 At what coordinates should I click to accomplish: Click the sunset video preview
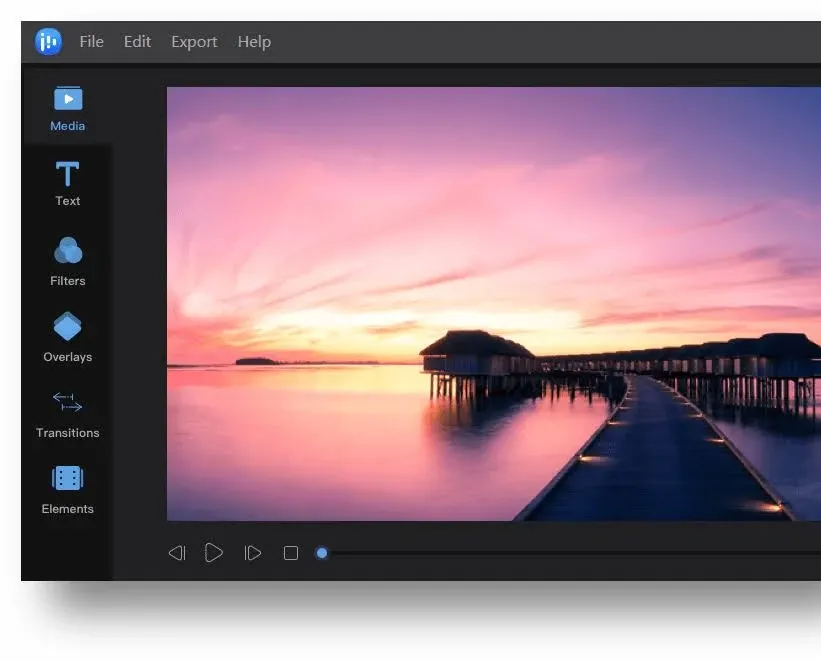(x=493, y=303)
